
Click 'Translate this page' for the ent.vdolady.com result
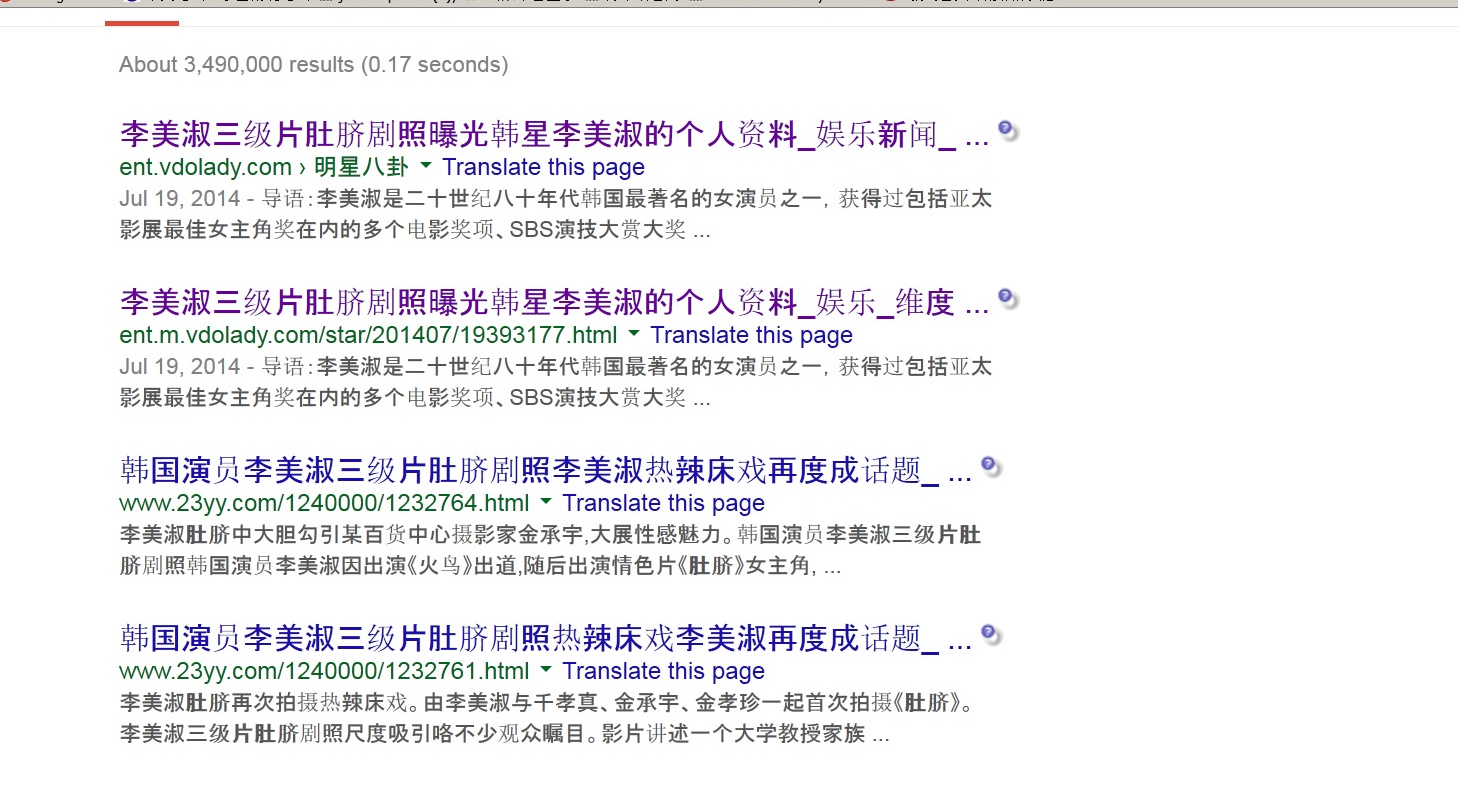click(x=543, y=167)
